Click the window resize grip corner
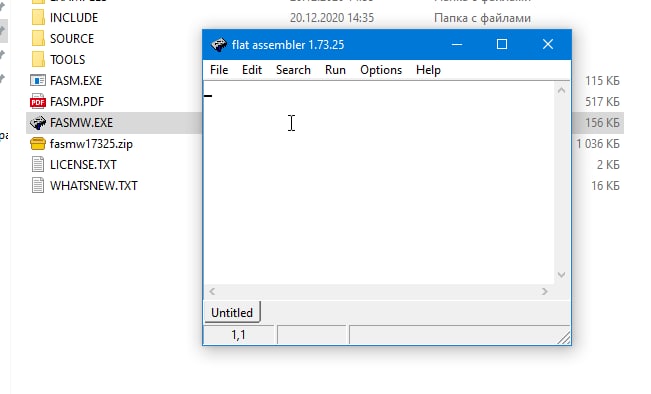The height and width of the screenshot is (394, 651). tap(564, 338)
